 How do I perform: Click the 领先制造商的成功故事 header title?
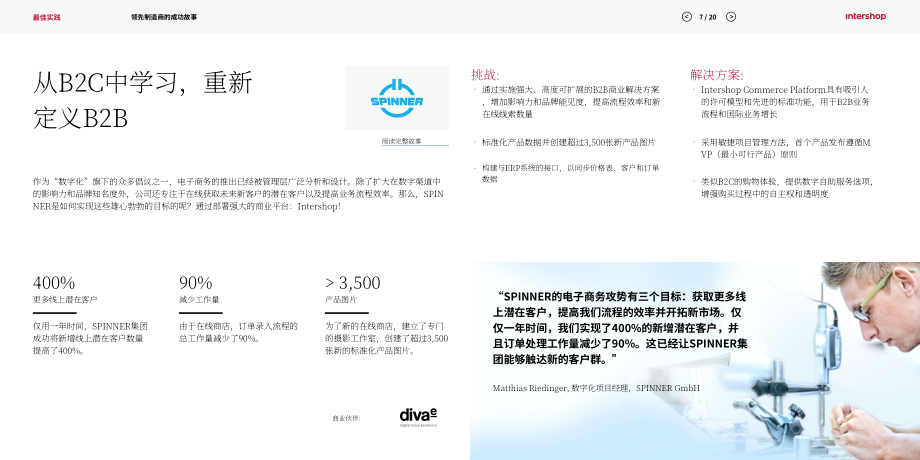164,17
